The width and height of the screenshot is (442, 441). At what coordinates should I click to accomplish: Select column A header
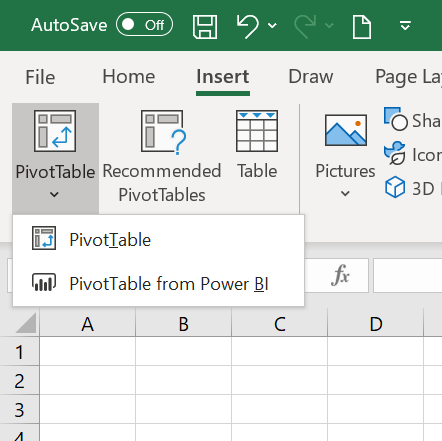coord(87,324)
